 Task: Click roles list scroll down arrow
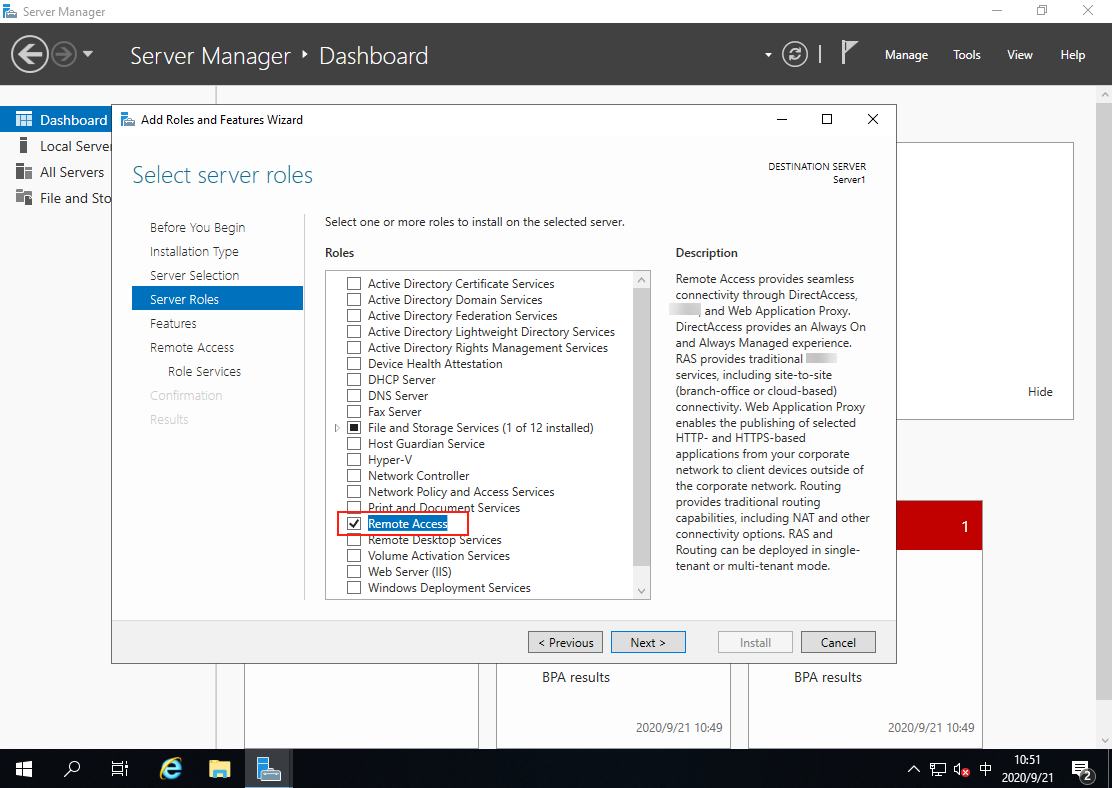point(641,590)
